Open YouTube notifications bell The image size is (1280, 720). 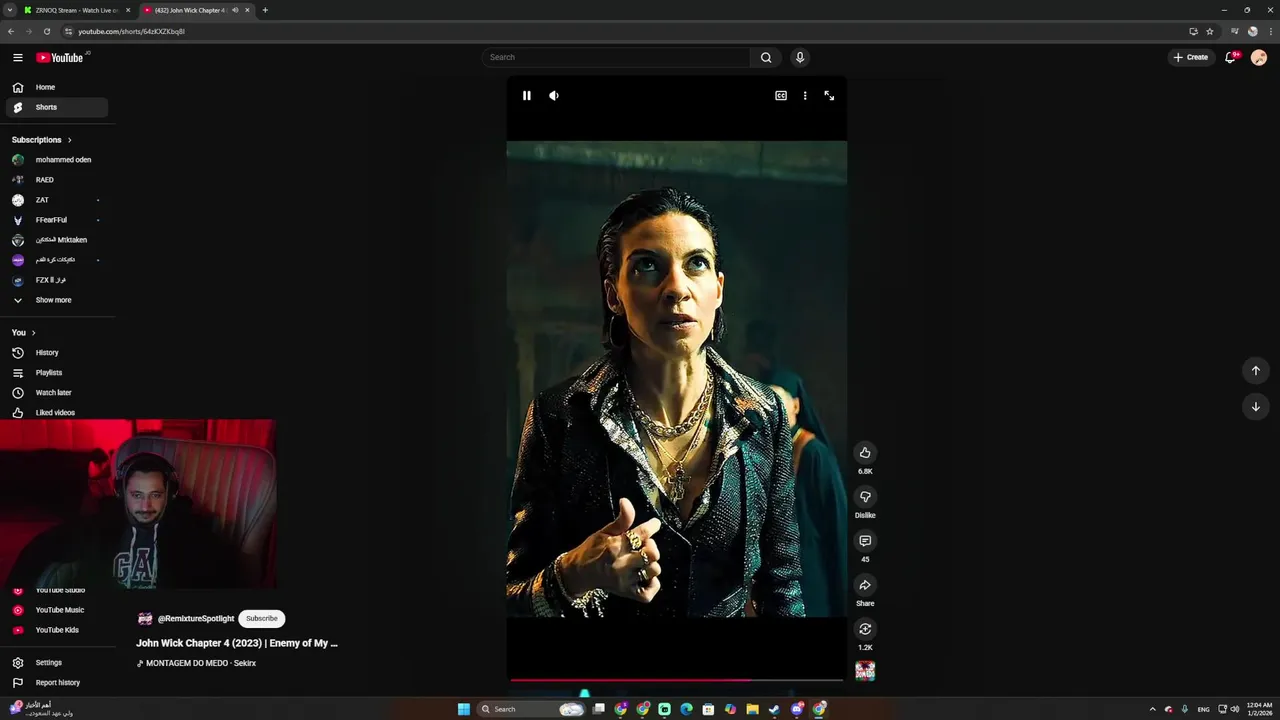[x=1231, y=57]
